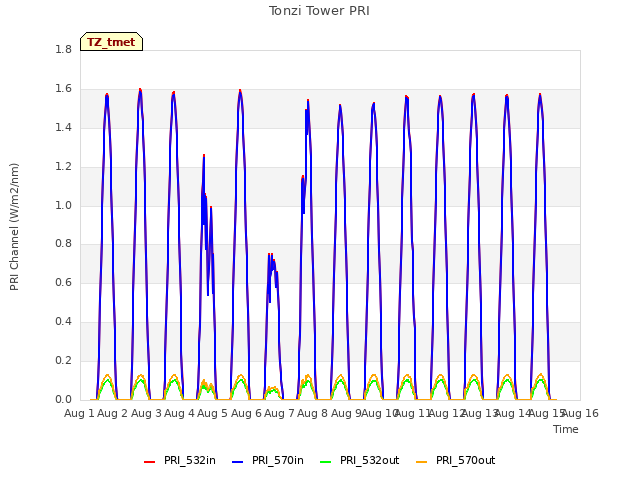The width and height of the screenshot is (640, 480).
Task: Click the jagged Aug 4 peak near 1.25
Action: [x=204, y=156]
